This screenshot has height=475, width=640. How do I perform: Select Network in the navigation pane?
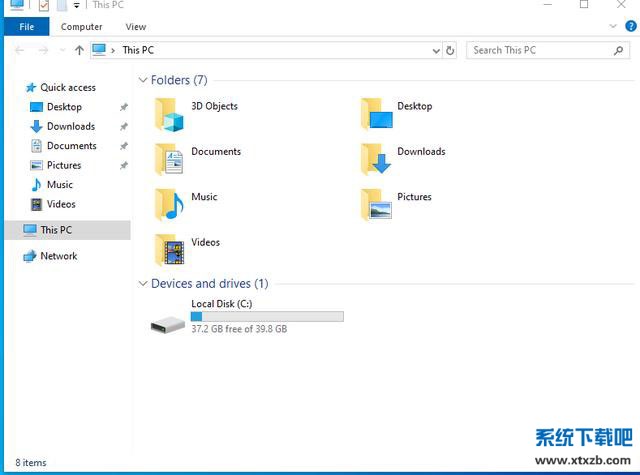(x=58, y=256)
